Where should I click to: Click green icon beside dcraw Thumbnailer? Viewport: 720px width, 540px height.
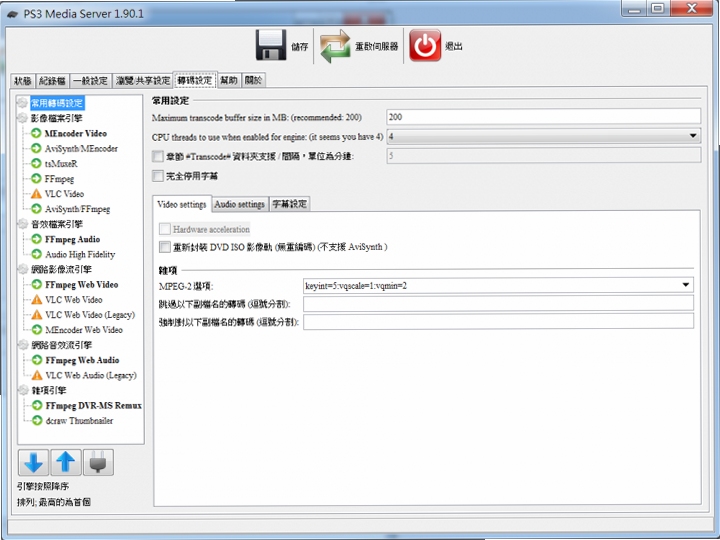(x=37, y=420)
